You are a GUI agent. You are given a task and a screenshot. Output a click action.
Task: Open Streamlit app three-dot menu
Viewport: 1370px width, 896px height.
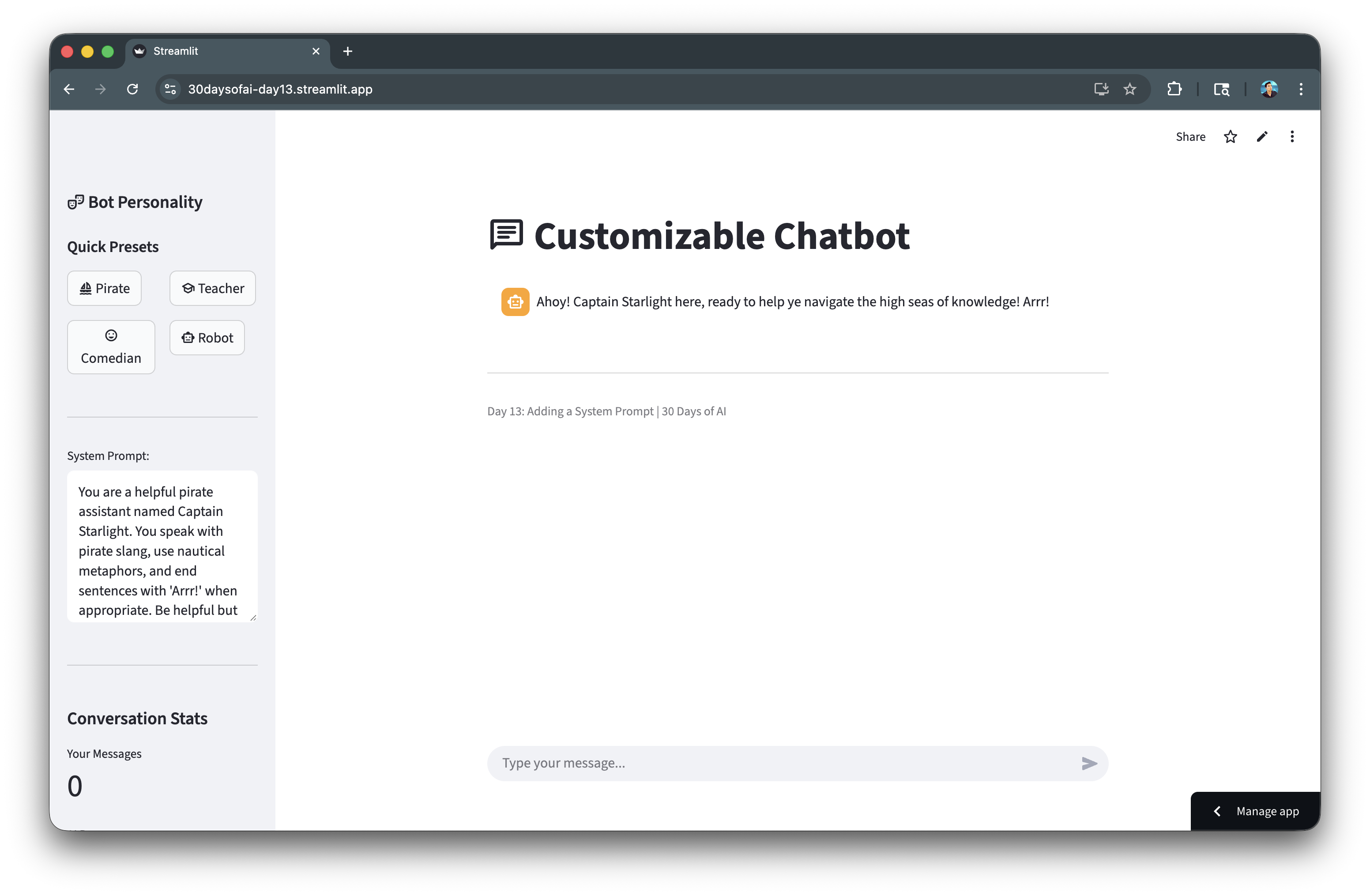pos(1292,136)
